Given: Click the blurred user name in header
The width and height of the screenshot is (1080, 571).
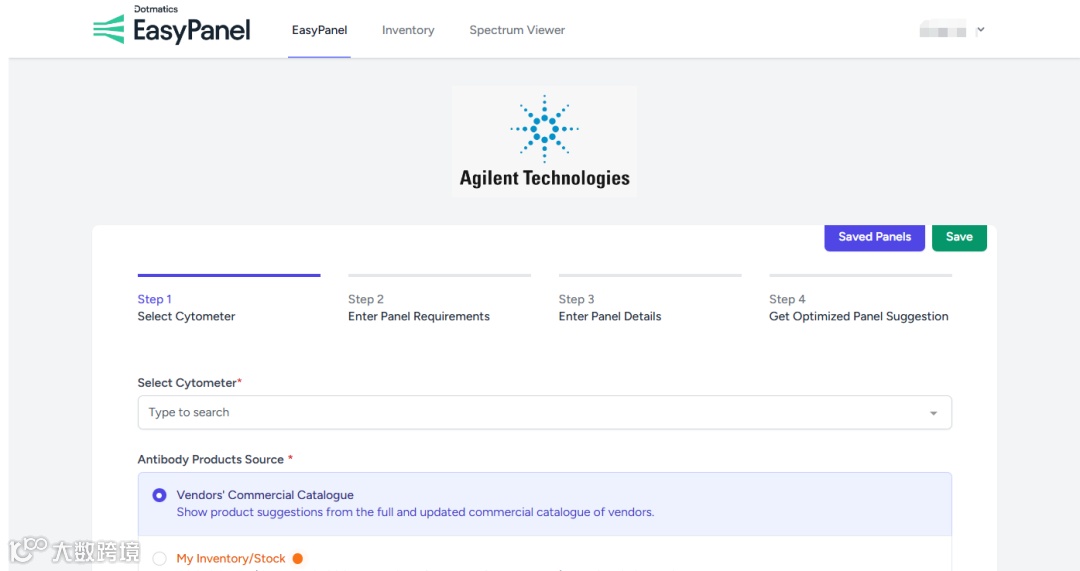Looking at the screenshot, I should tap(942, 30).
